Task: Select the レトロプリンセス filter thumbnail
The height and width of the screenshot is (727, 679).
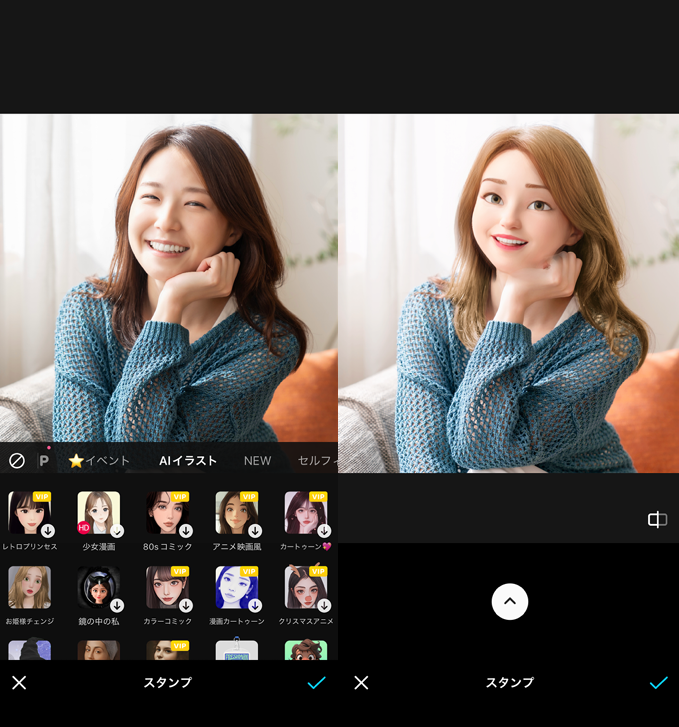Action: 30,513
